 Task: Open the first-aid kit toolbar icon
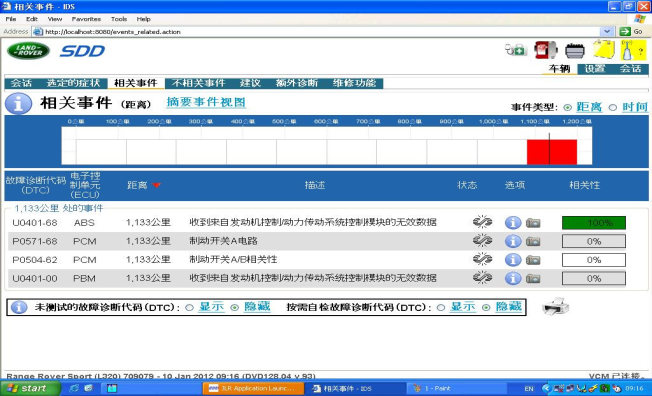coord(516,50)
